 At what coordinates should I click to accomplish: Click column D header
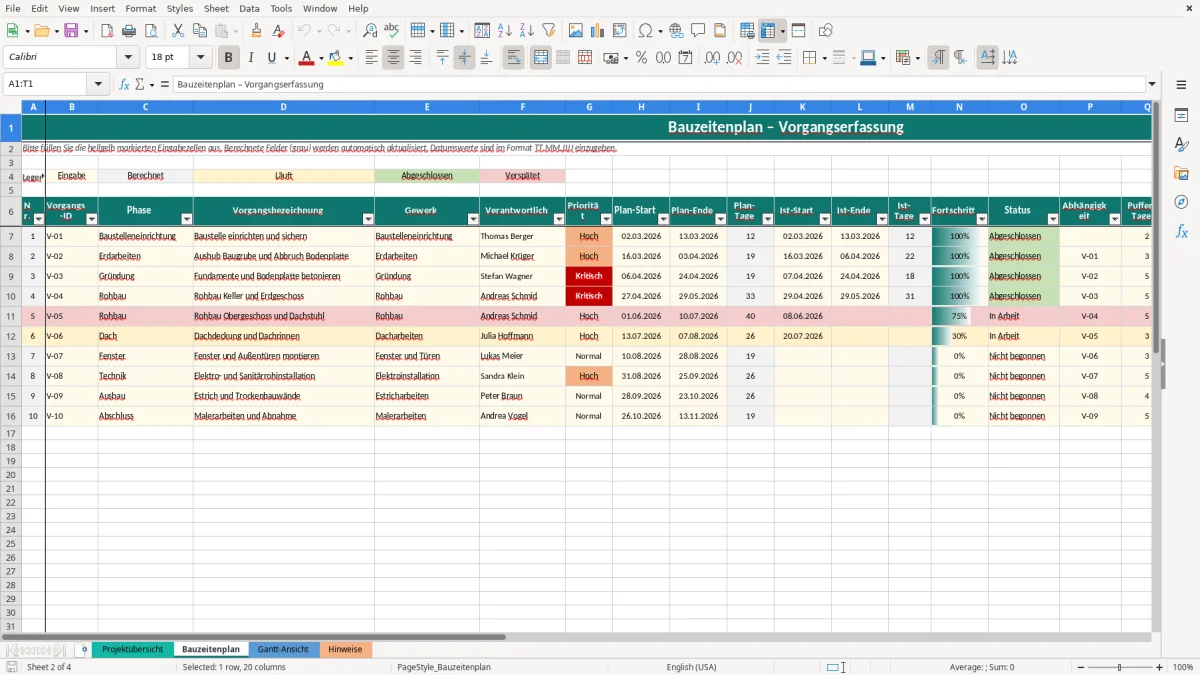(x=283, y=107)
